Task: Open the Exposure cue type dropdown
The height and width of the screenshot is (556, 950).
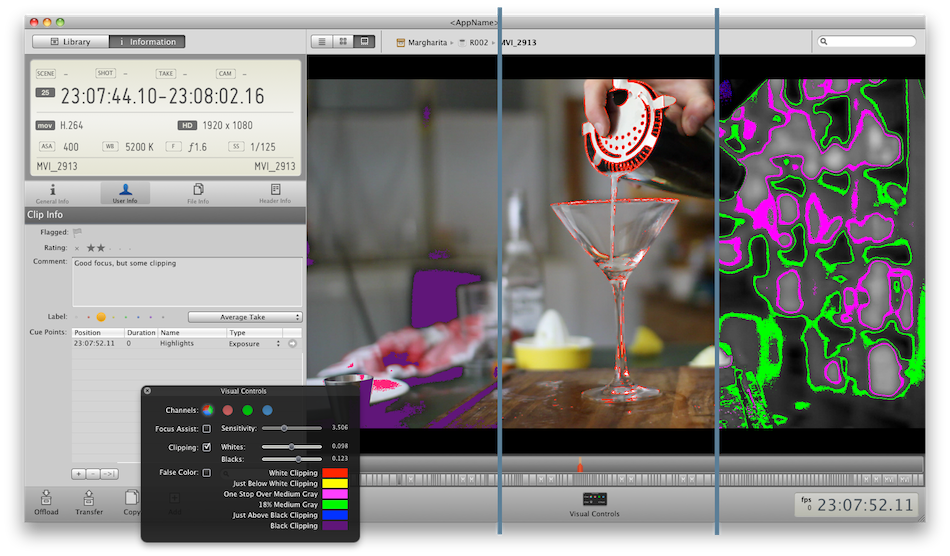Action: coord(254,343)
